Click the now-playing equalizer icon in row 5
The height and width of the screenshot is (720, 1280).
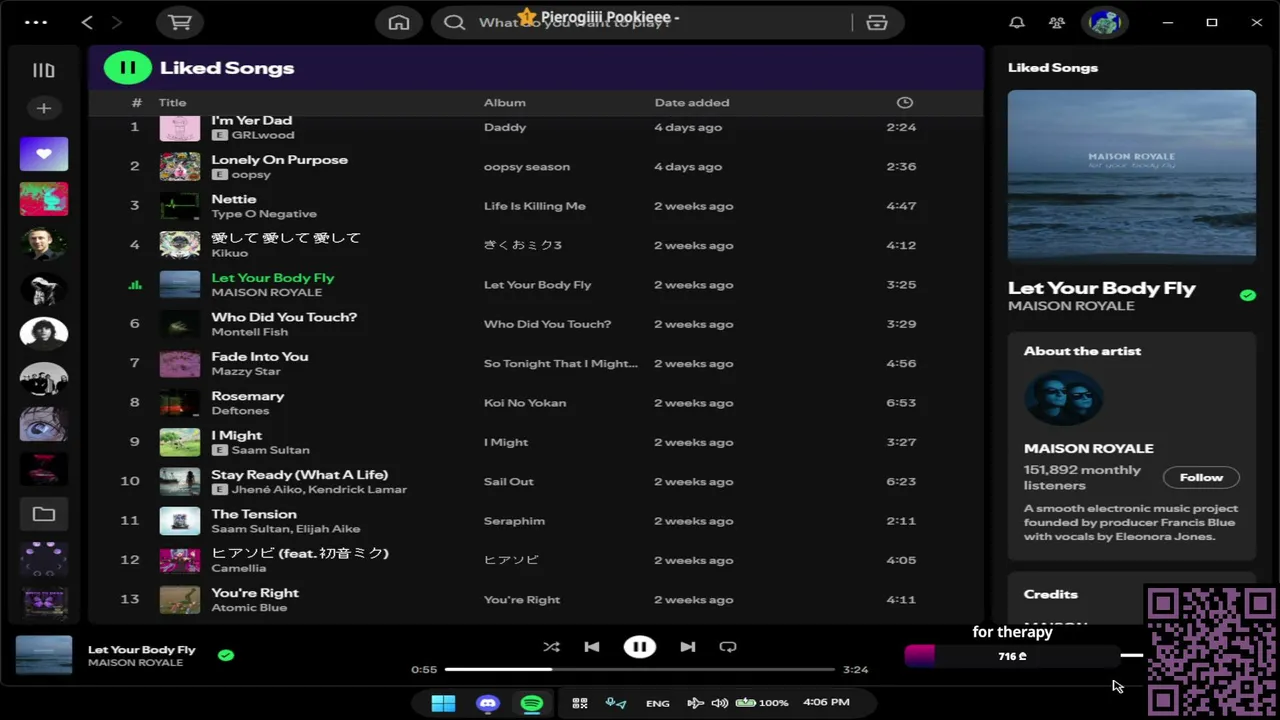click(135, 285)
